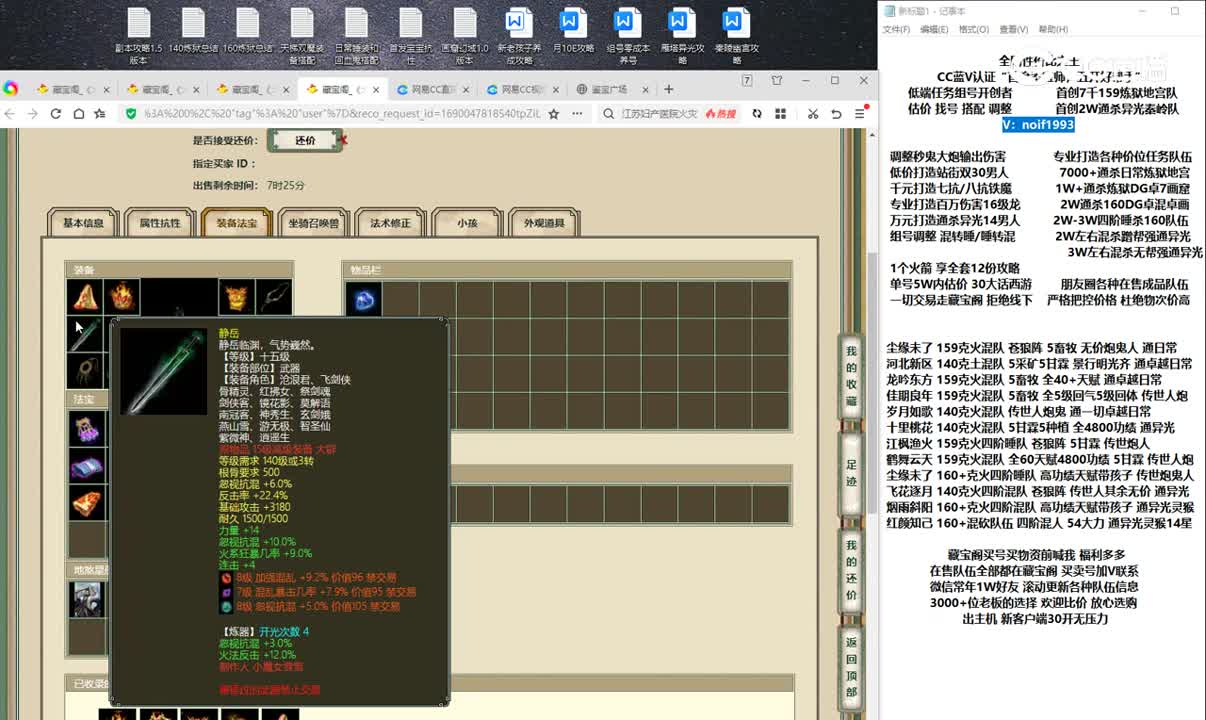Open desktop document 组号零成本养号

pyautogui.click(x=627, y=35)
